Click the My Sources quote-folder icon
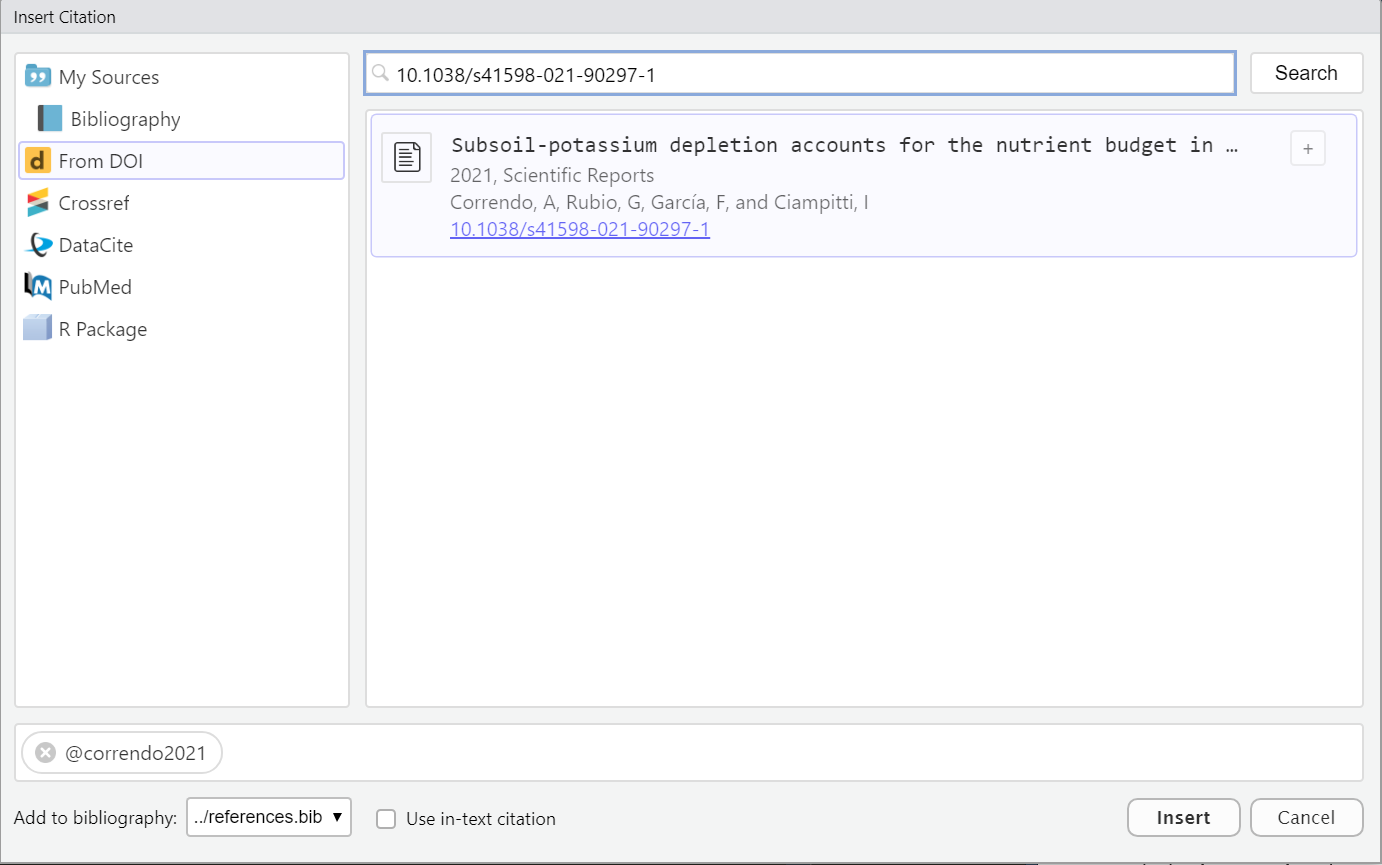Viewport: 1382px width, 865px height. tap(38, 77)
